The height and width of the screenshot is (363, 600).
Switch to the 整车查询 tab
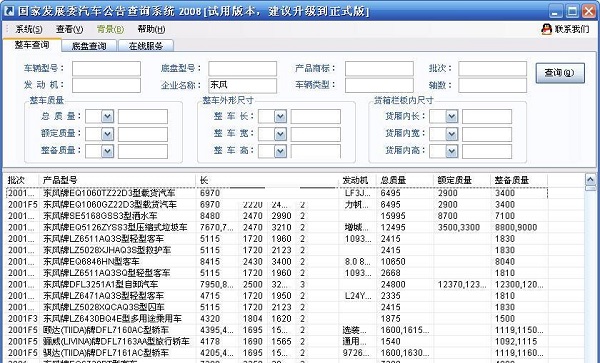tap(32, 45)
